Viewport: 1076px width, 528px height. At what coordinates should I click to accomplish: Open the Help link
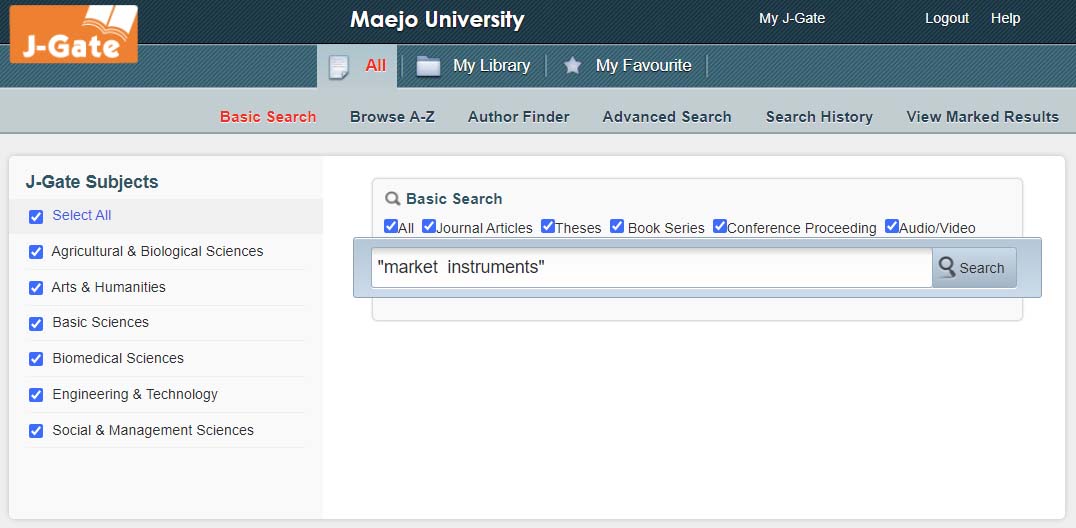1005,18
